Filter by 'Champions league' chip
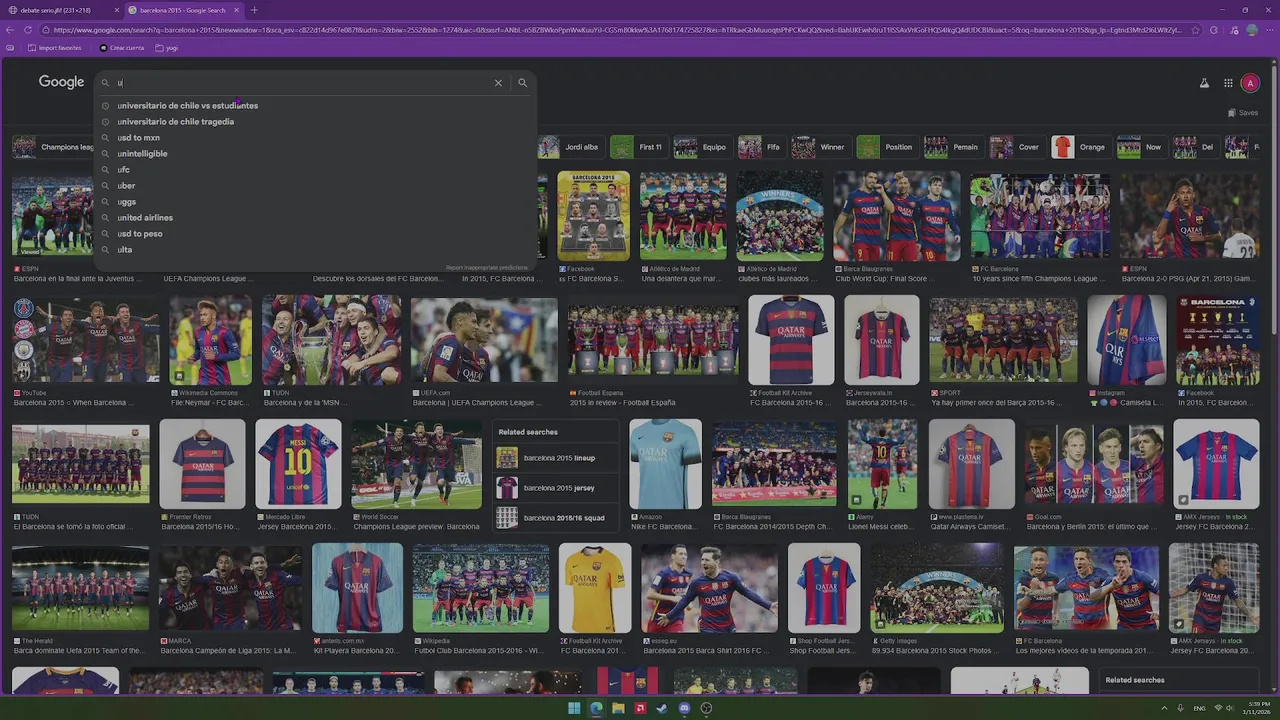The height and width of the screenshot is (720, 1280). (53, 147)
